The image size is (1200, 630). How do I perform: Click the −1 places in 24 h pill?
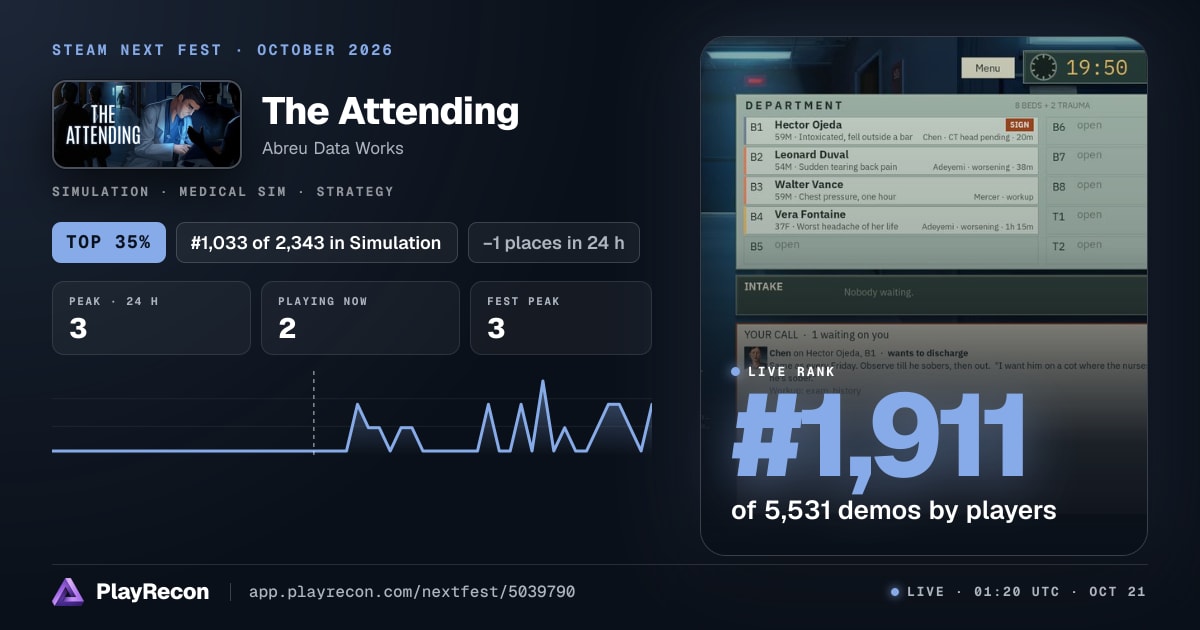tap(553, 242)
